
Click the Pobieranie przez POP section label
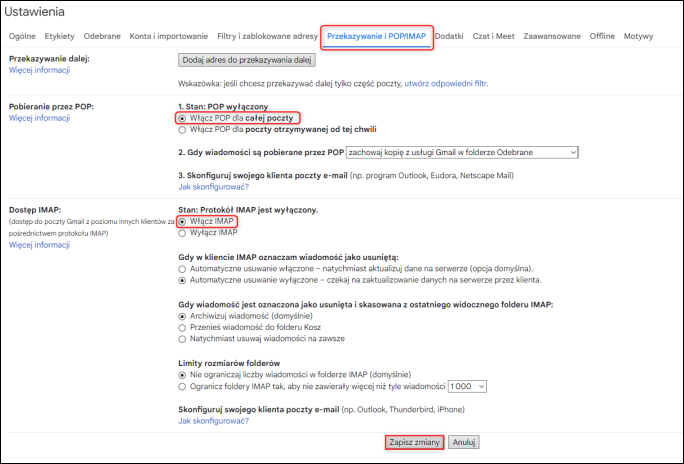51,106
